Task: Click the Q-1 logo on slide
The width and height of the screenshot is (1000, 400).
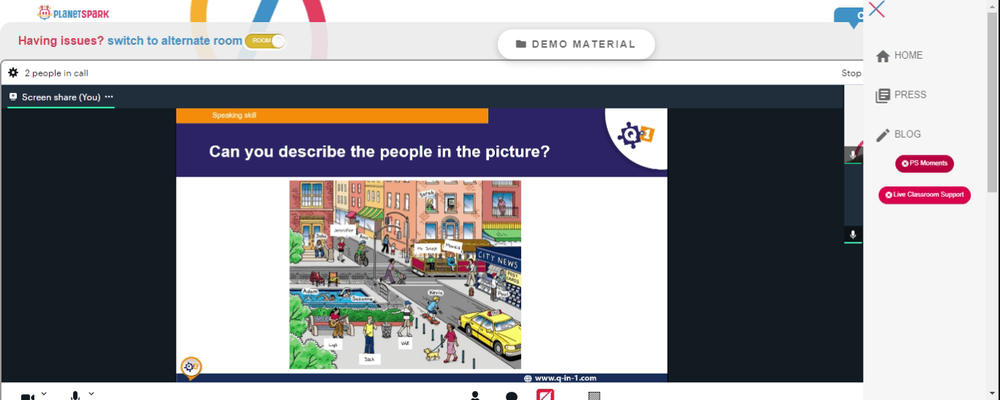Action: [x=636, y=135]
